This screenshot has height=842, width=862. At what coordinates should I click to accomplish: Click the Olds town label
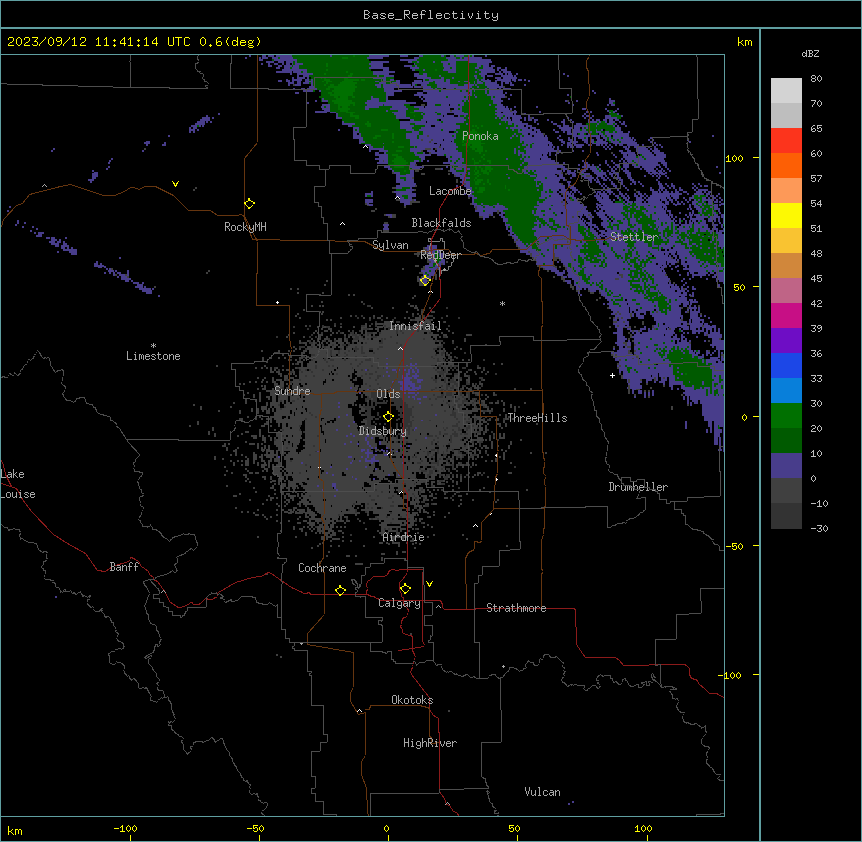388,394
